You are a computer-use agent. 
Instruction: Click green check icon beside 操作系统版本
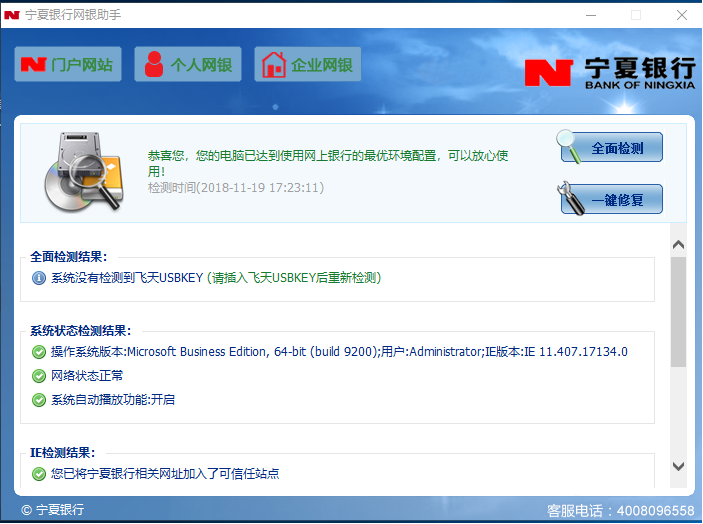pyautogui.click(x=39, y=352)
